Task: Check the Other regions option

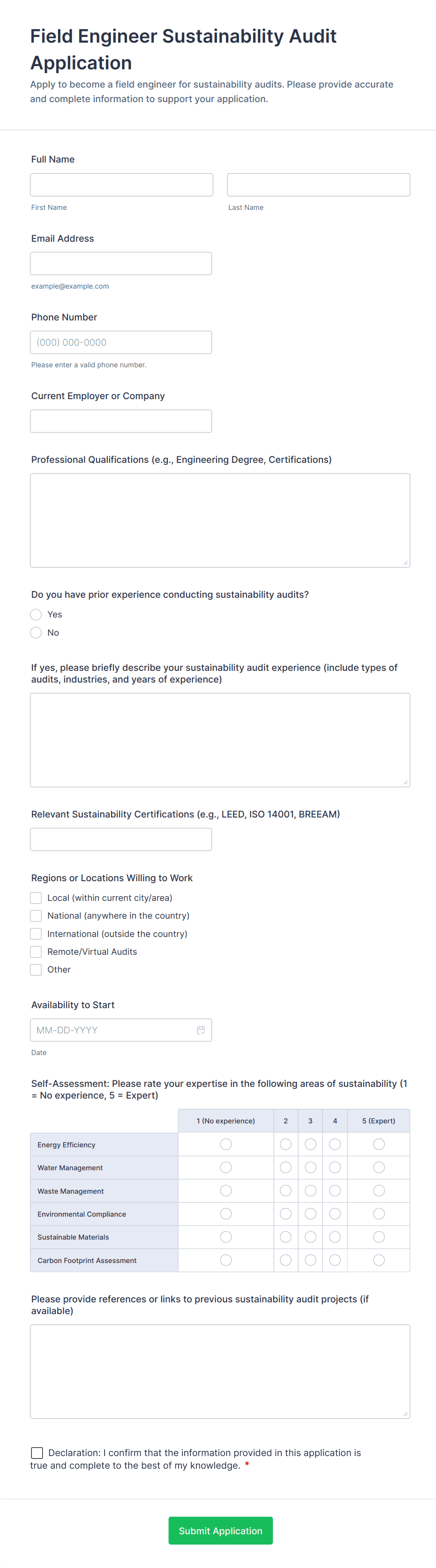Action: 35,969
